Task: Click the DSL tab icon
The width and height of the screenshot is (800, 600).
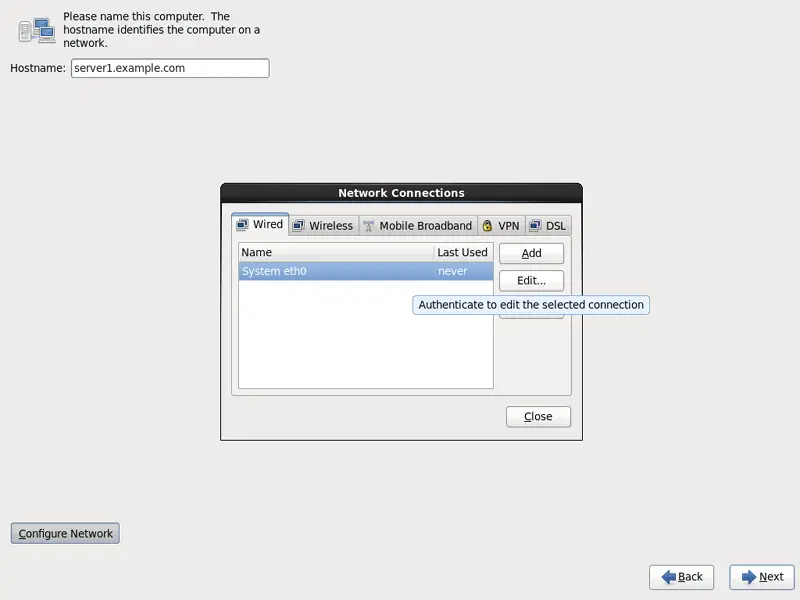Action: pyautogui.click(x=535, y=226)
